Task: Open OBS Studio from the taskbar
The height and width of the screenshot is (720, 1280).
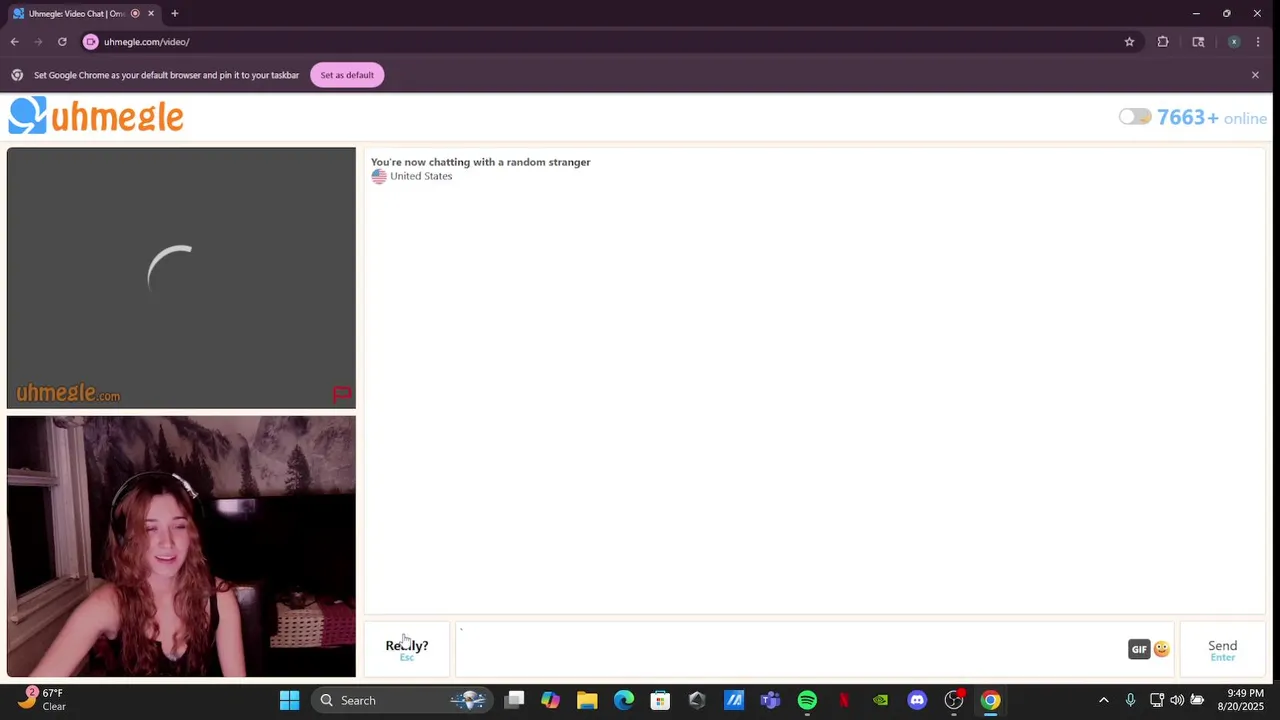Action: tap(954, 700)
